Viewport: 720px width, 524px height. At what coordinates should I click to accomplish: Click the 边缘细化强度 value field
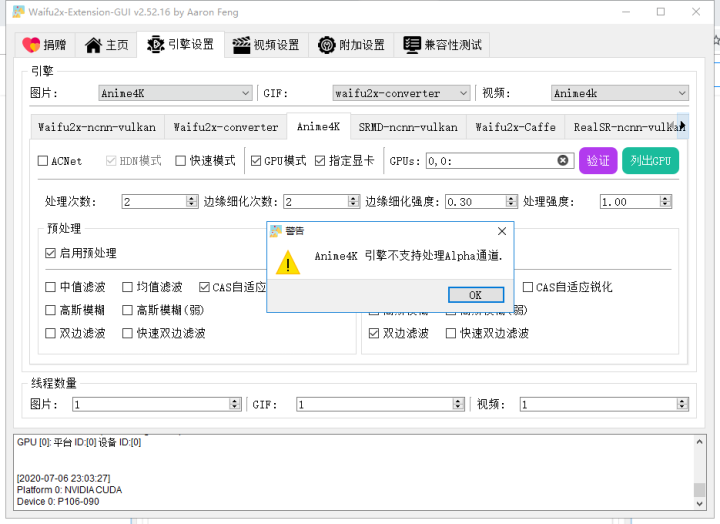[x=476, y=201]
